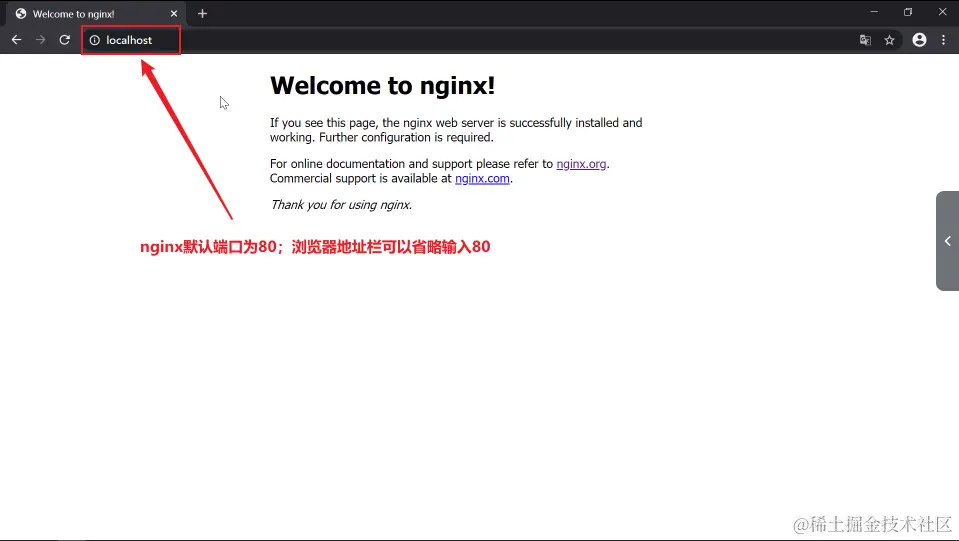Click the 'Thank you for using nginx.' text
959x541 pixels.
click(341, 205)
